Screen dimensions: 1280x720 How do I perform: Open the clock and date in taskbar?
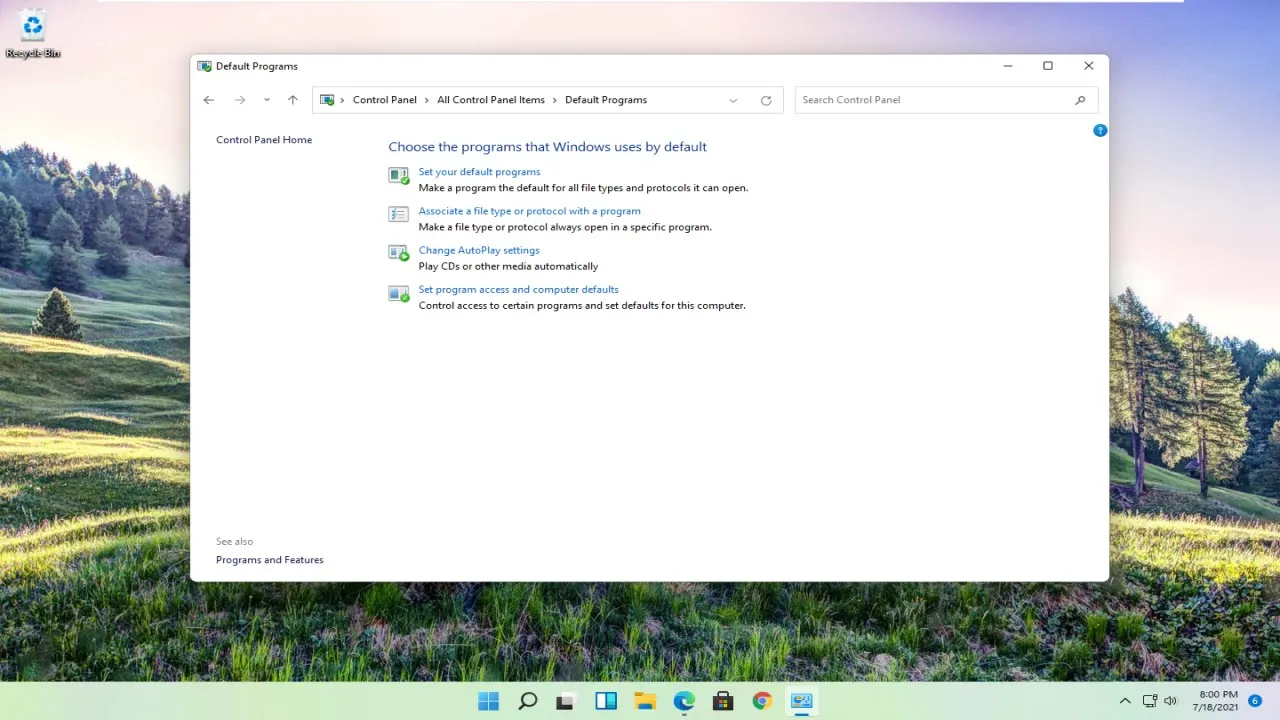pyautogui.click(x=1217, y=701)
